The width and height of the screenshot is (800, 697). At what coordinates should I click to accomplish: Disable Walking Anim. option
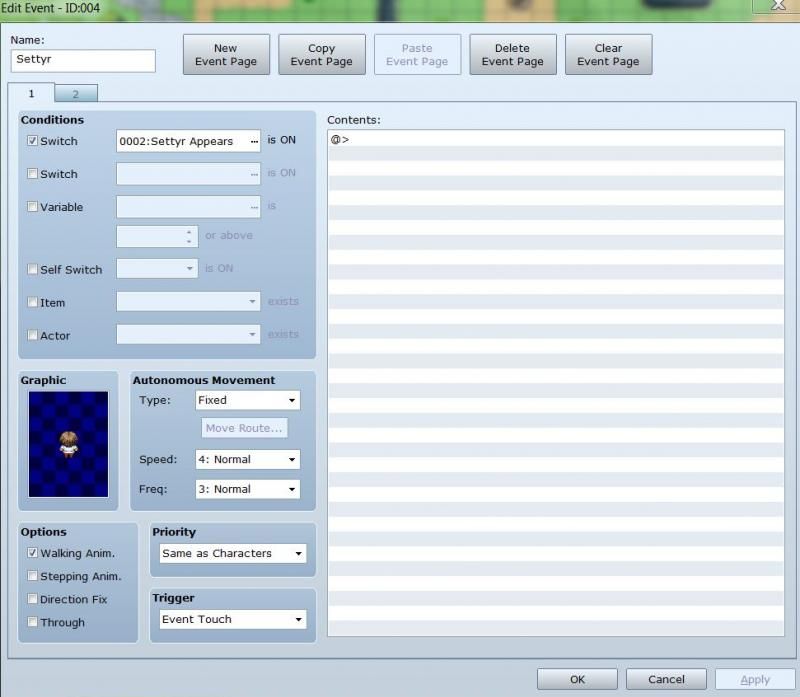33,553
